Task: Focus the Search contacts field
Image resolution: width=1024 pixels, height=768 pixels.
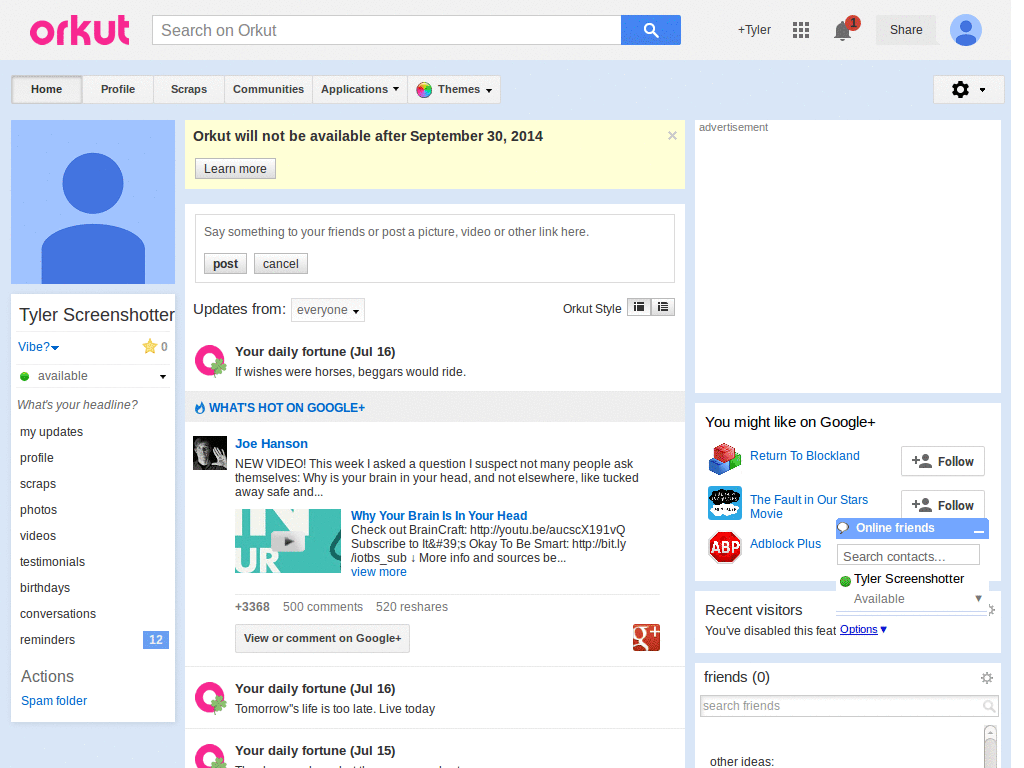Action: 908,556
